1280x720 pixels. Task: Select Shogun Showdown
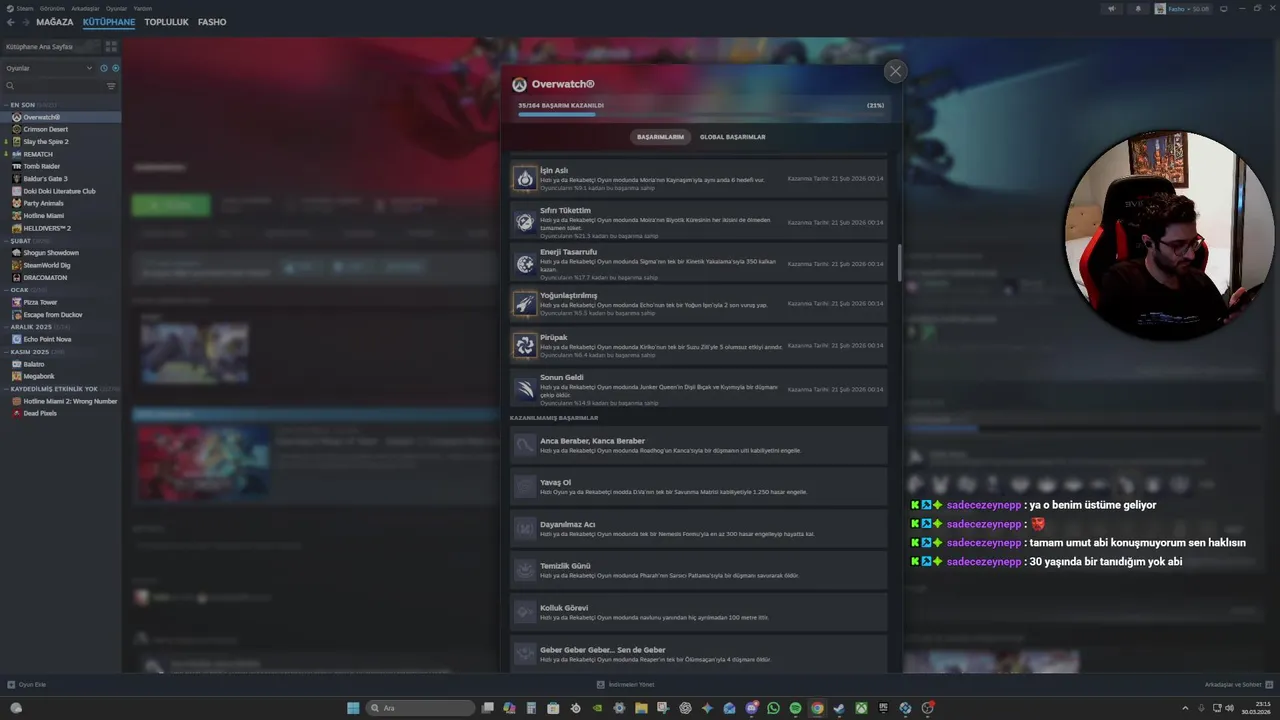[62, 253]
